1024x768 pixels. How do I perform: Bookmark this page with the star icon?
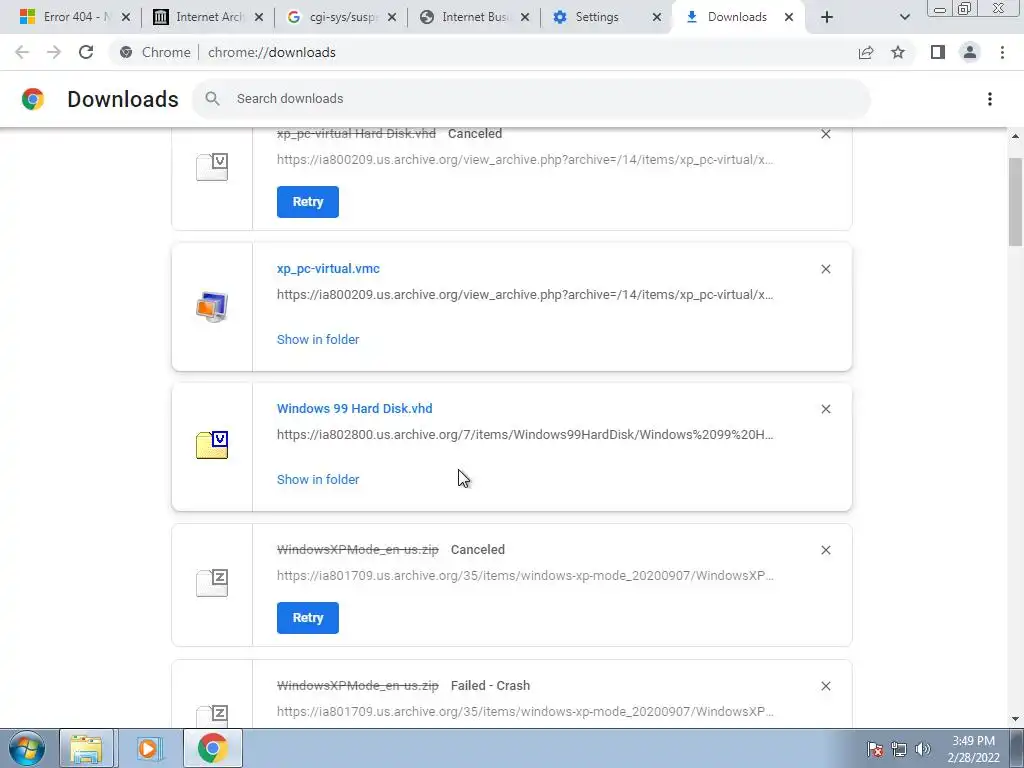898,52
